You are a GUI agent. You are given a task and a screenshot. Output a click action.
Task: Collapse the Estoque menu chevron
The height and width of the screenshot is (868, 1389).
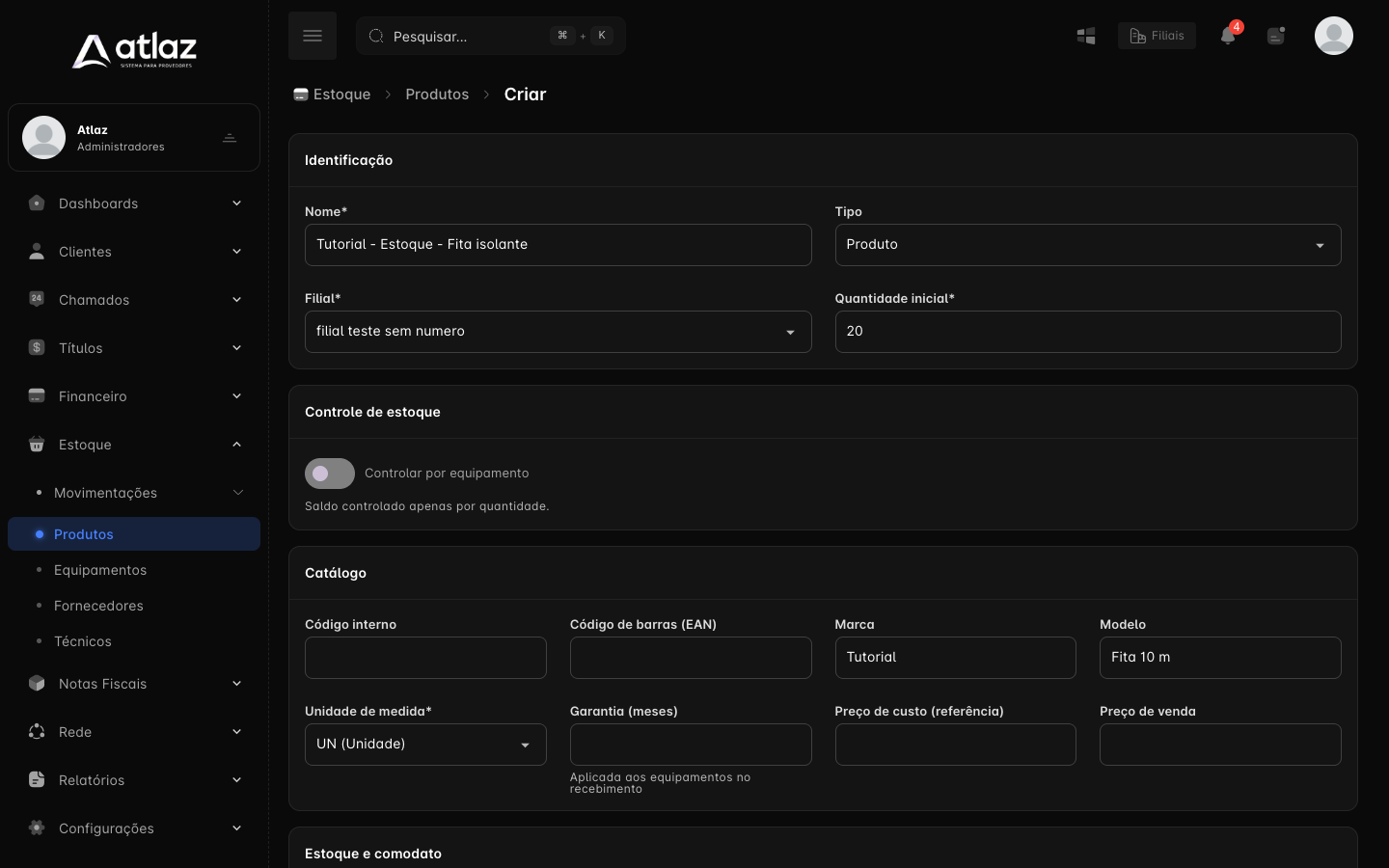coord(236,444)
